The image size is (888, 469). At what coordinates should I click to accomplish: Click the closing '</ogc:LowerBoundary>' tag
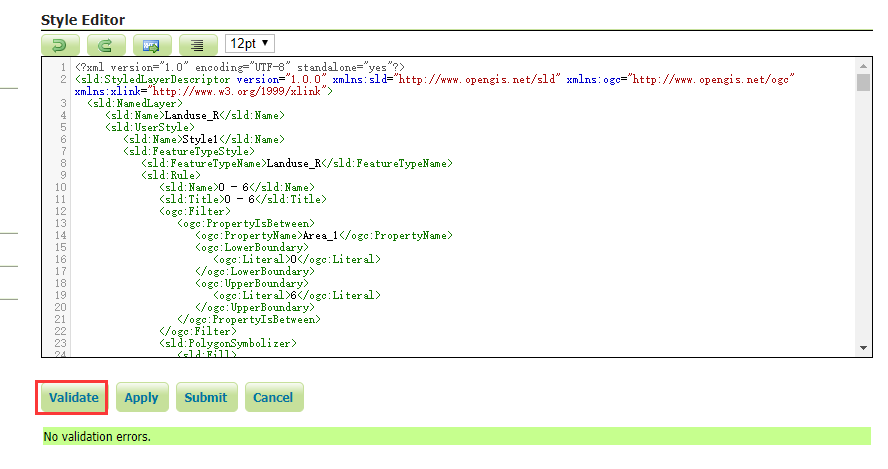click(255, 271)
